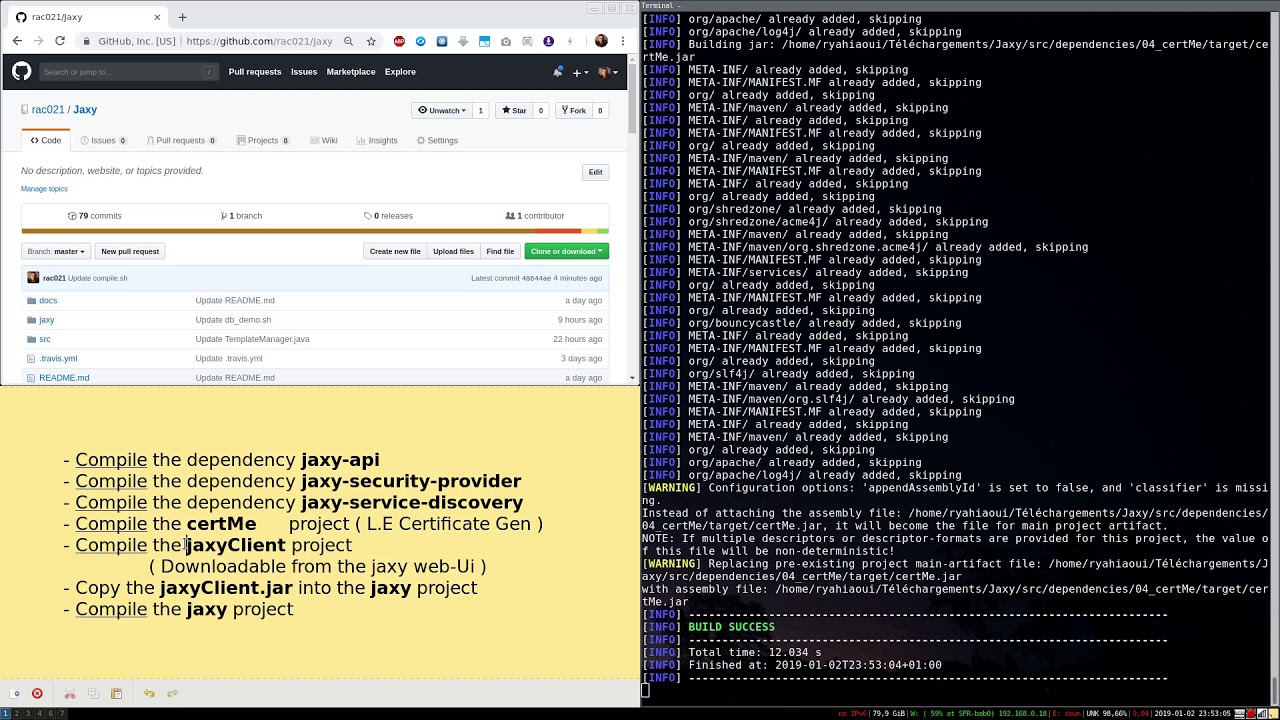The image size is (1280, 720).
Task: Fork the Jaxy repository
Action: coord(573,110)
